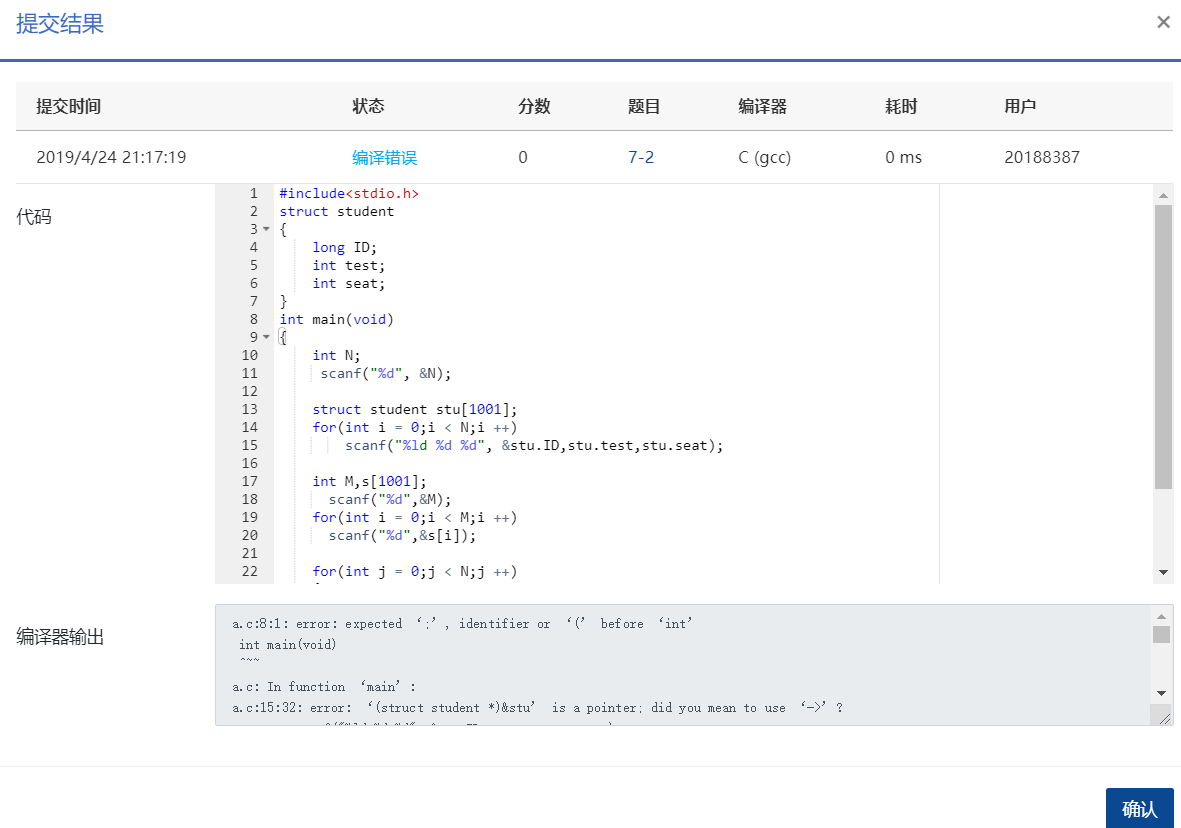Click the 状态 column header

(368, 106)
